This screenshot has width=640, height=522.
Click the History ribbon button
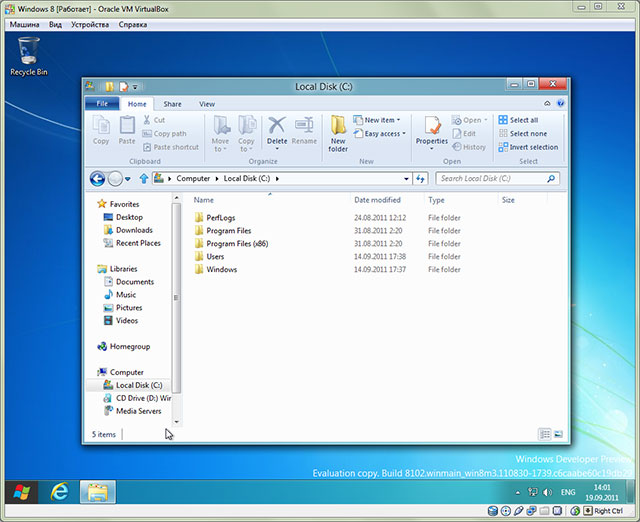tap(469, 147)
